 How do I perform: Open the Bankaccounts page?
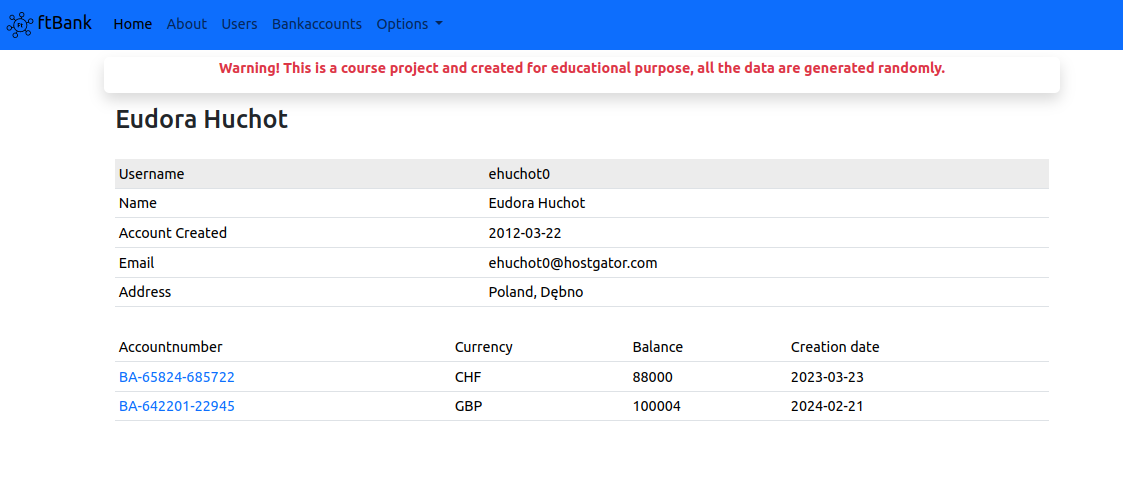click(317, 24)
